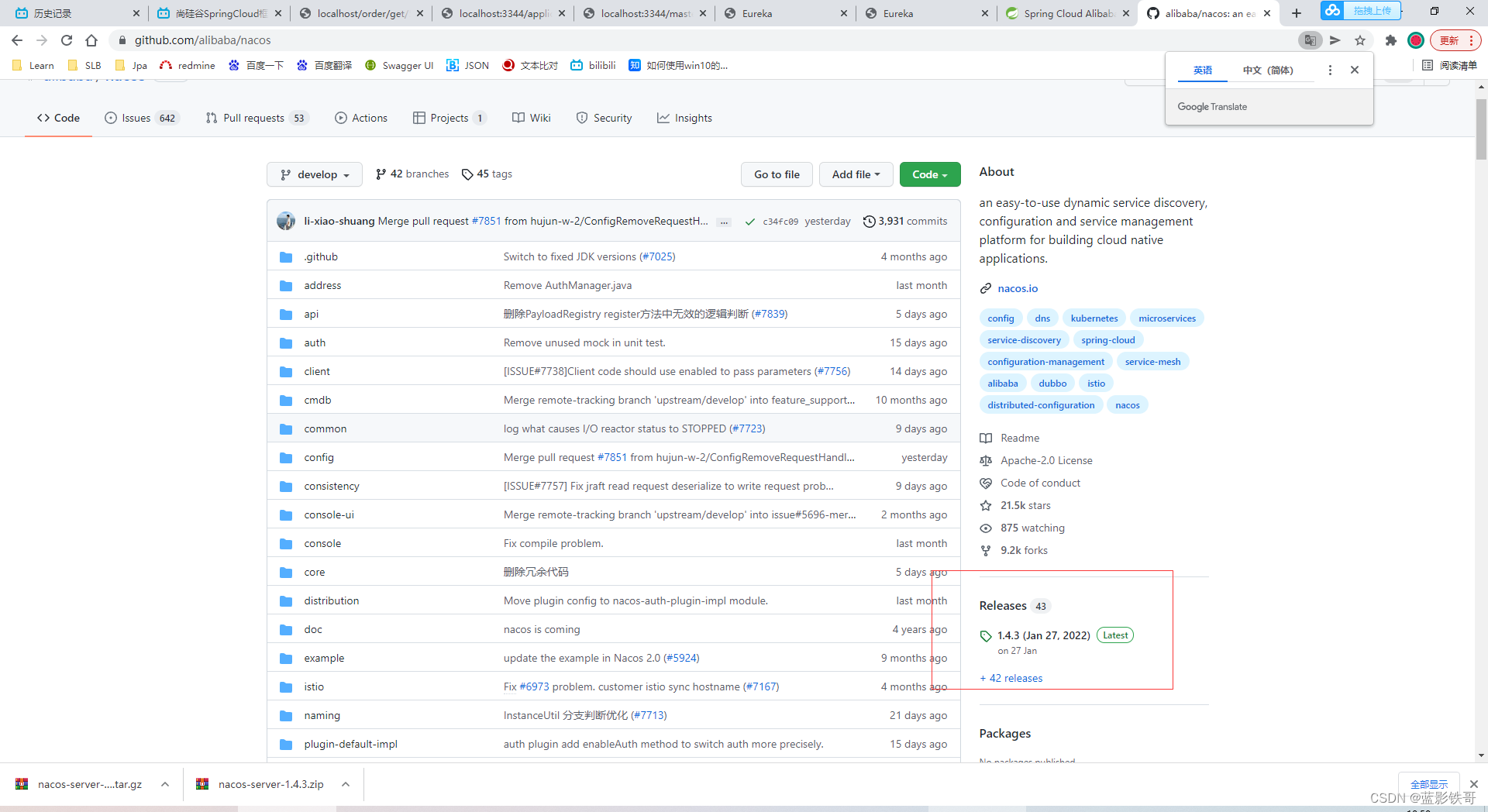Screen dimensions: 1488x812
Task: Open the .github folder icon
Action: pyautogui.click(x=286, y=257)
